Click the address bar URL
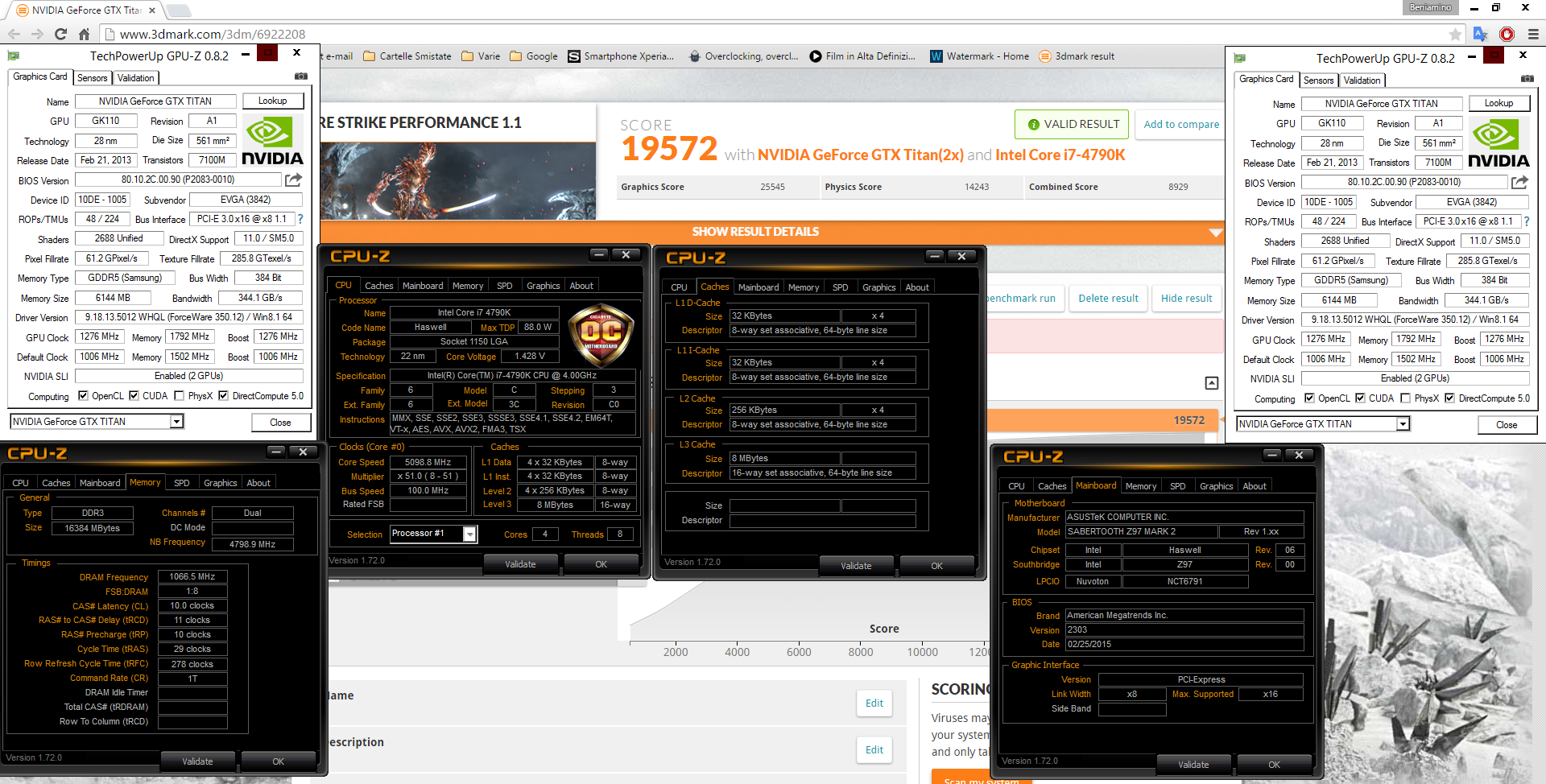 click(x=213, y=34)
